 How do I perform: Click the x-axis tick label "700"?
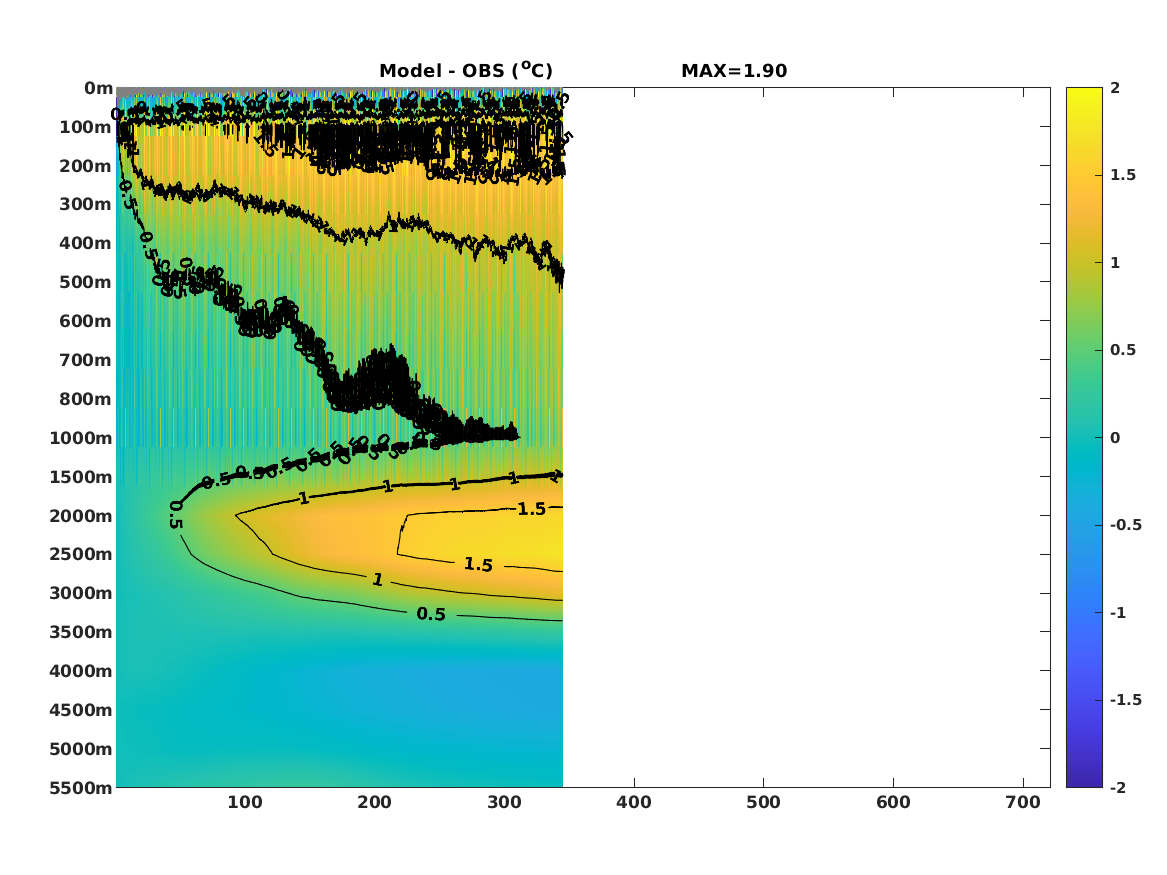1023,803
